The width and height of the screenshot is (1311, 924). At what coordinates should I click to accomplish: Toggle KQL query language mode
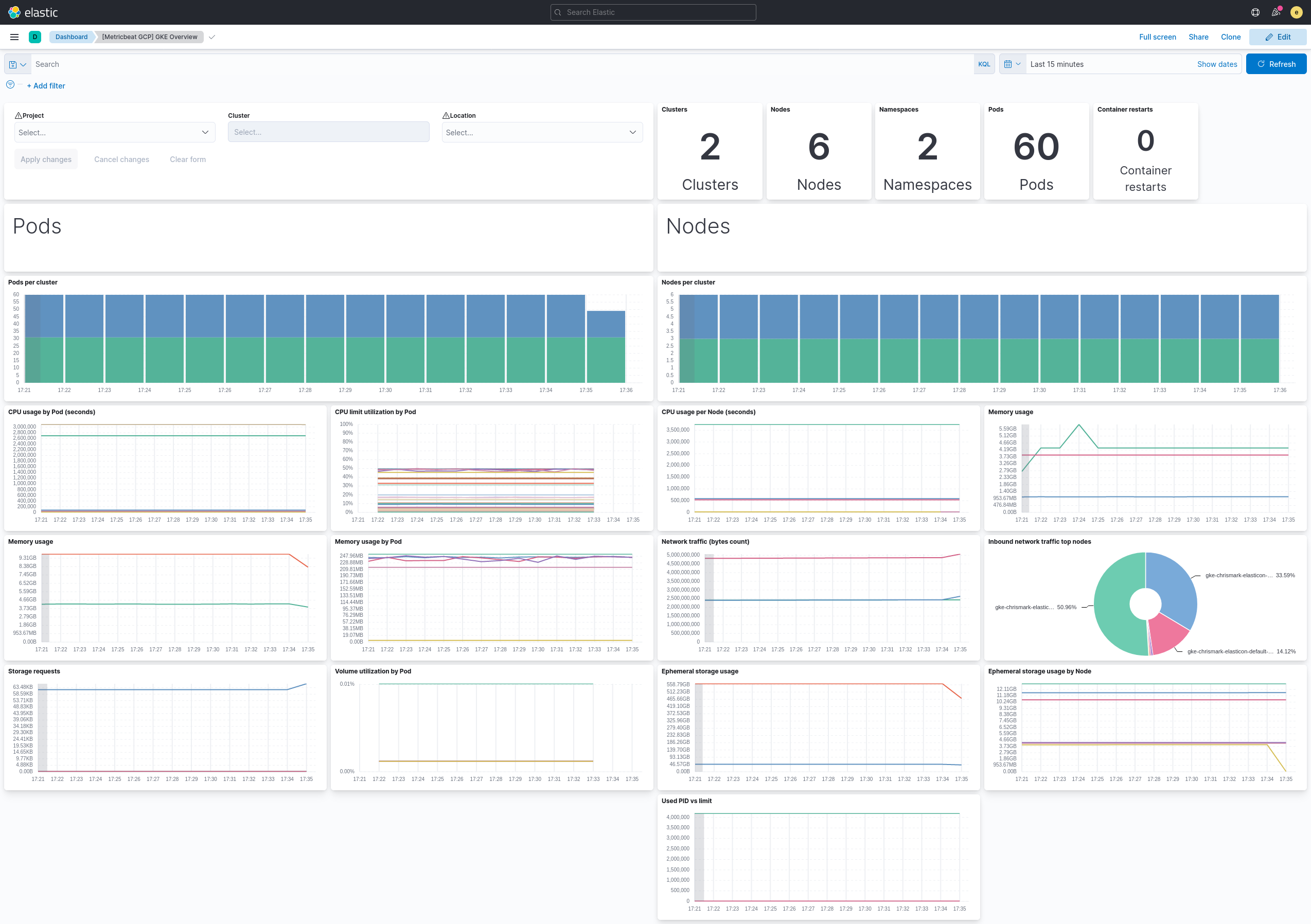click(984, 64)
